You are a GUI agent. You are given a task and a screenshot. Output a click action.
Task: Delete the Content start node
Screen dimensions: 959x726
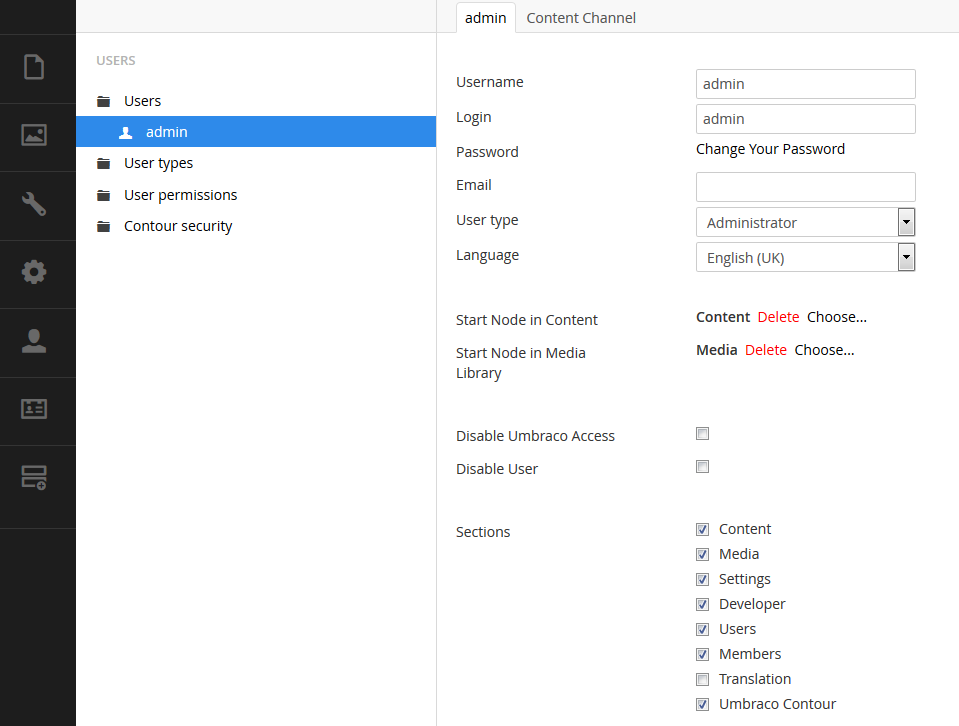[x=778, y=317]
